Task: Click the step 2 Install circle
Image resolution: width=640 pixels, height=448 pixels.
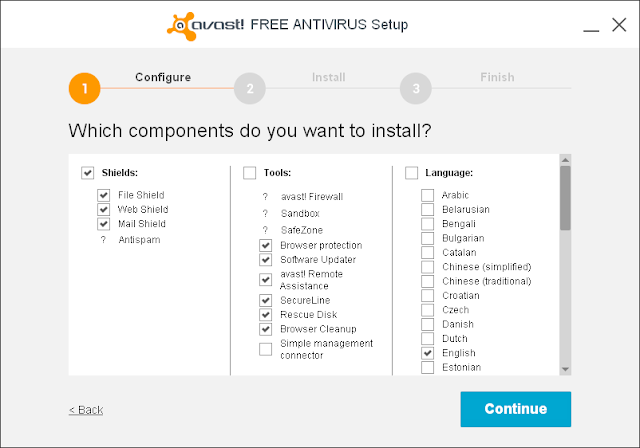Action: tap(249, 88)
